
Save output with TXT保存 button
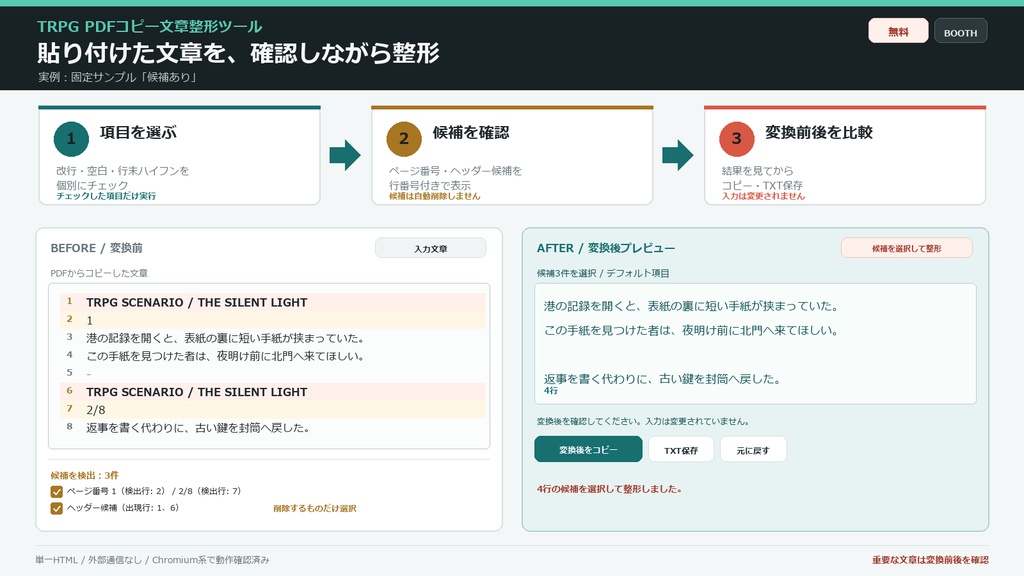(681, 449)
